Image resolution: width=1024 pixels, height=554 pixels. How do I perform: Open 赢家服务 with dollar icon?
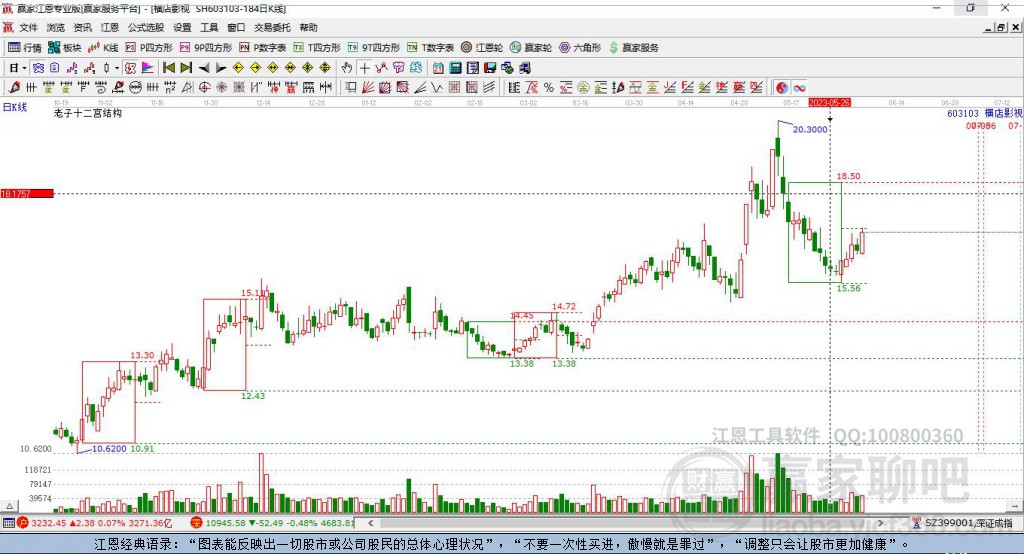[x=633, y=48]
